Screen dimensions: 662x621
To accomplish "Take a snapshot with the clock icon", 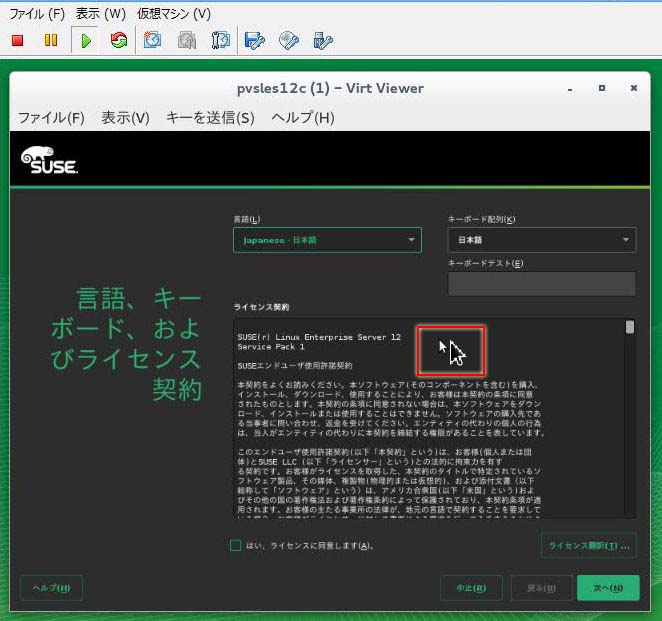I will tap(152, 40).
